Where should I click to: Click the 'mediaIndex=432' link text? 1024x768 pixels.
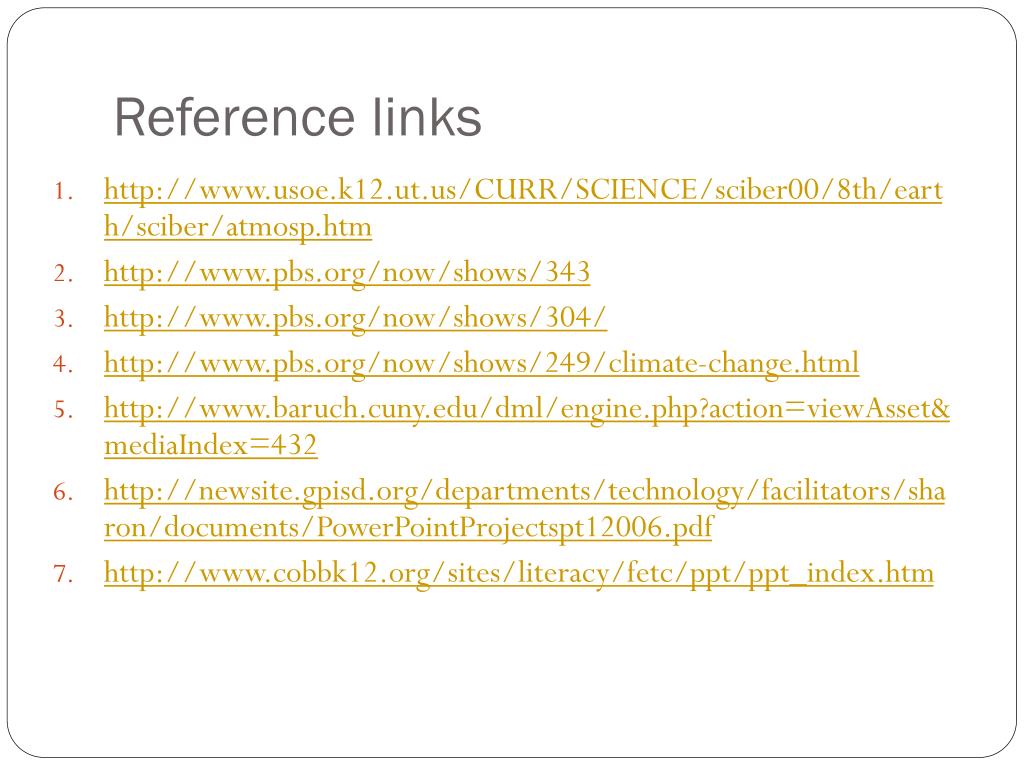point(210,446)
